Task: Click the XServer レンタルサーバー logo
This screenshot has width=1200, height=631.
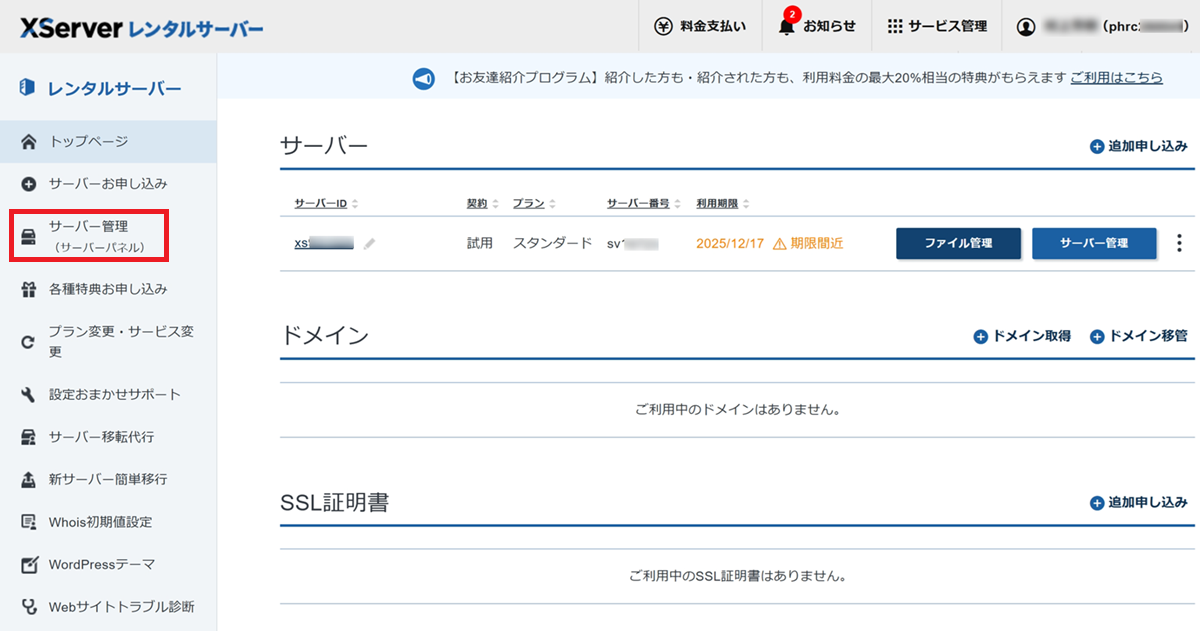Action: pos(142,28)
